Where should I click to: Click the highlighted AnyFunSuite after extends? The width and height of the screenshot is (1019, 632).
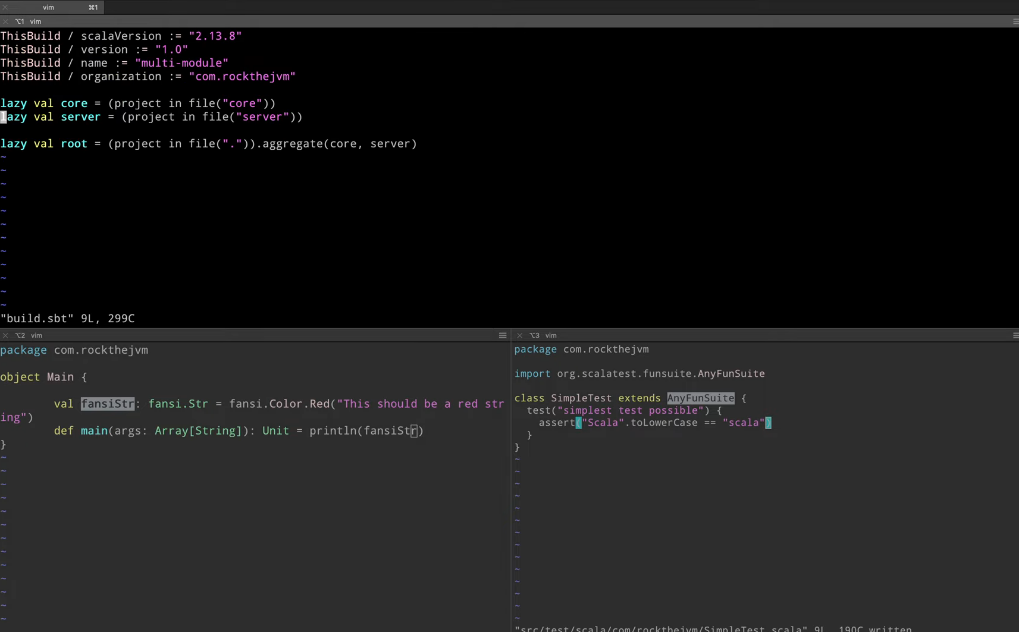701,398
